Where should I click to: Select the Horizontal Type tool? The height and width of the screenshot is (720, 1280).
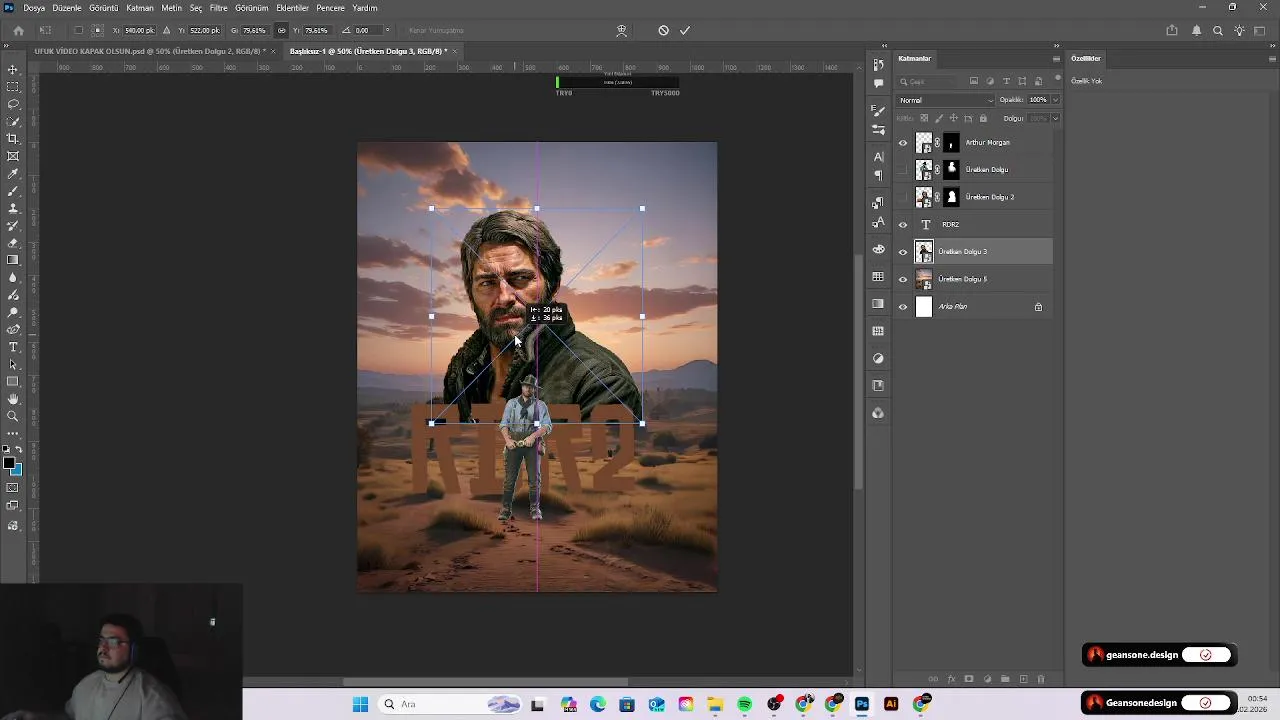pyautogui.click(x=13, y=347)
